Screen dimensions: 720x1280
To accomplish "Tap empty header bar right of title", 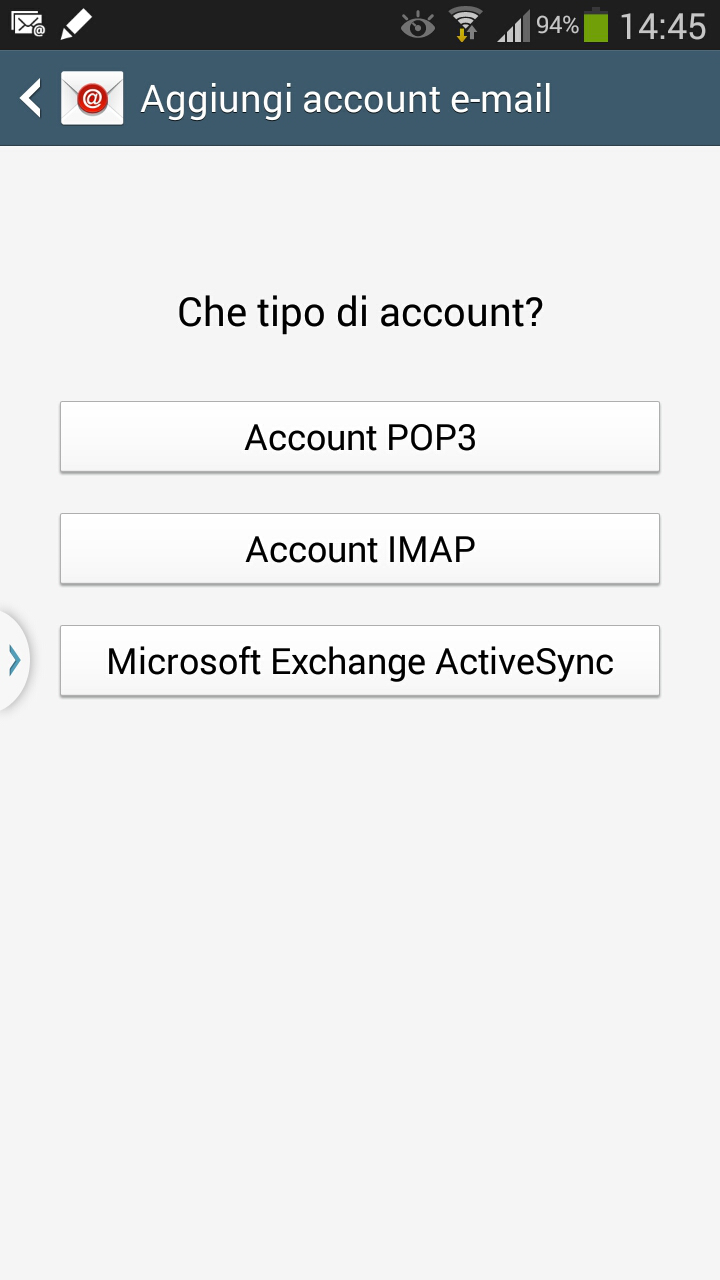I will pos(640,99).
